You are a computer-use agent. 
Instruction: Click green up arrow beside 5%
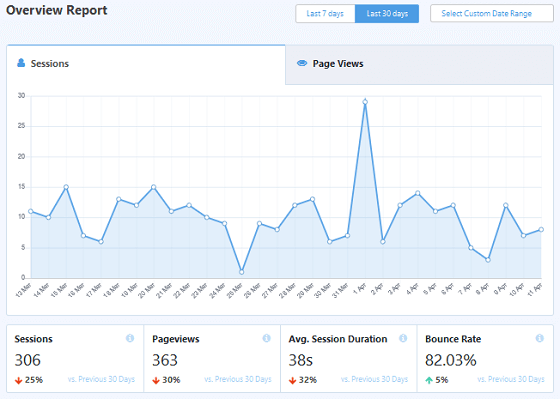pos(429,380)
